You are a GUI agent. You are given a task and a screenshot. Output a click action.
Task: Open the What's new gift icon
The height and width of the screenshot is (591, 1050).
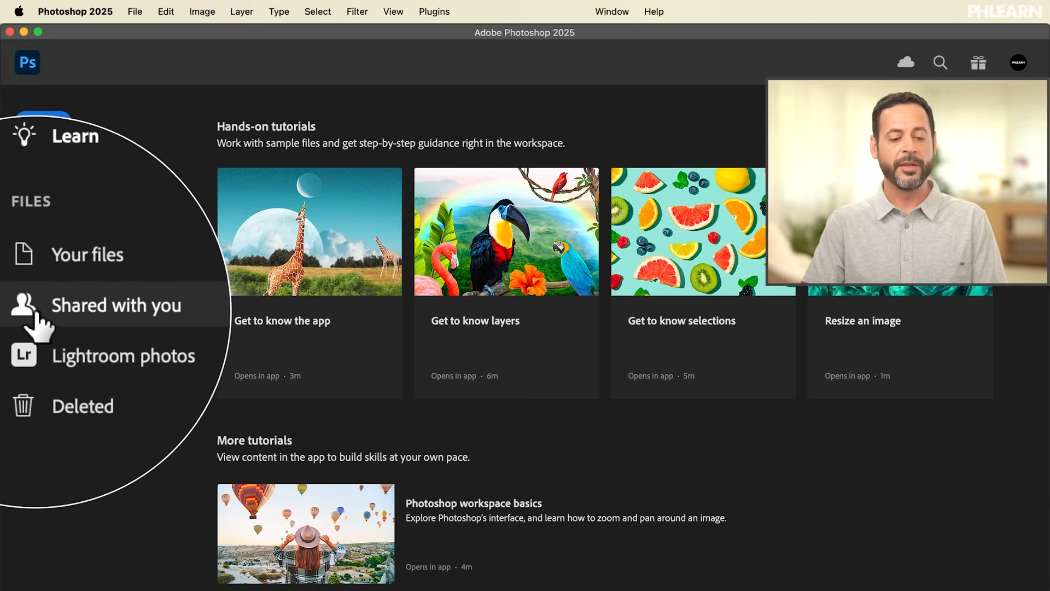tap(978, 62)
